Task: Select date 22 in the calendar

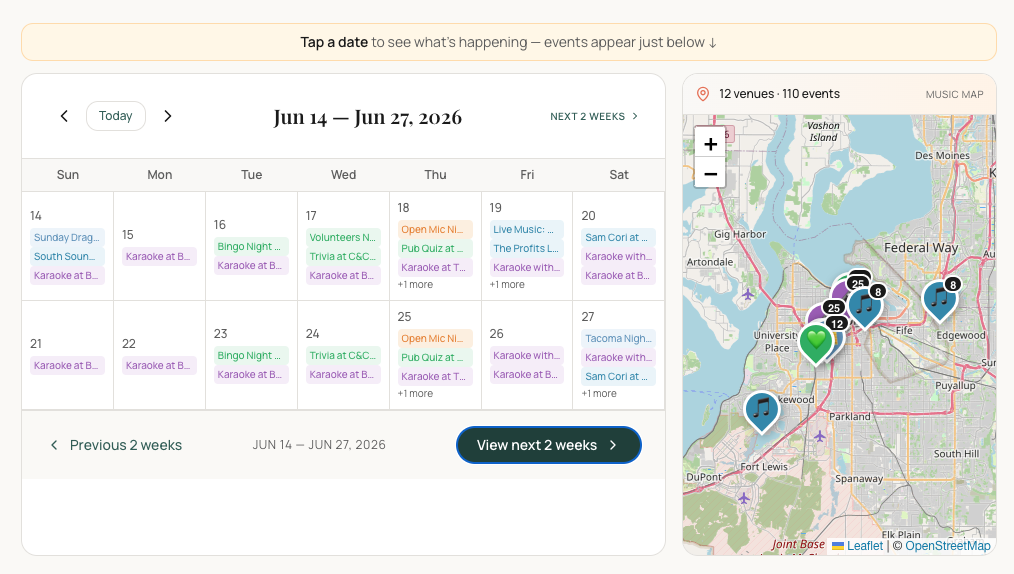Action: [x=129, y=344]
